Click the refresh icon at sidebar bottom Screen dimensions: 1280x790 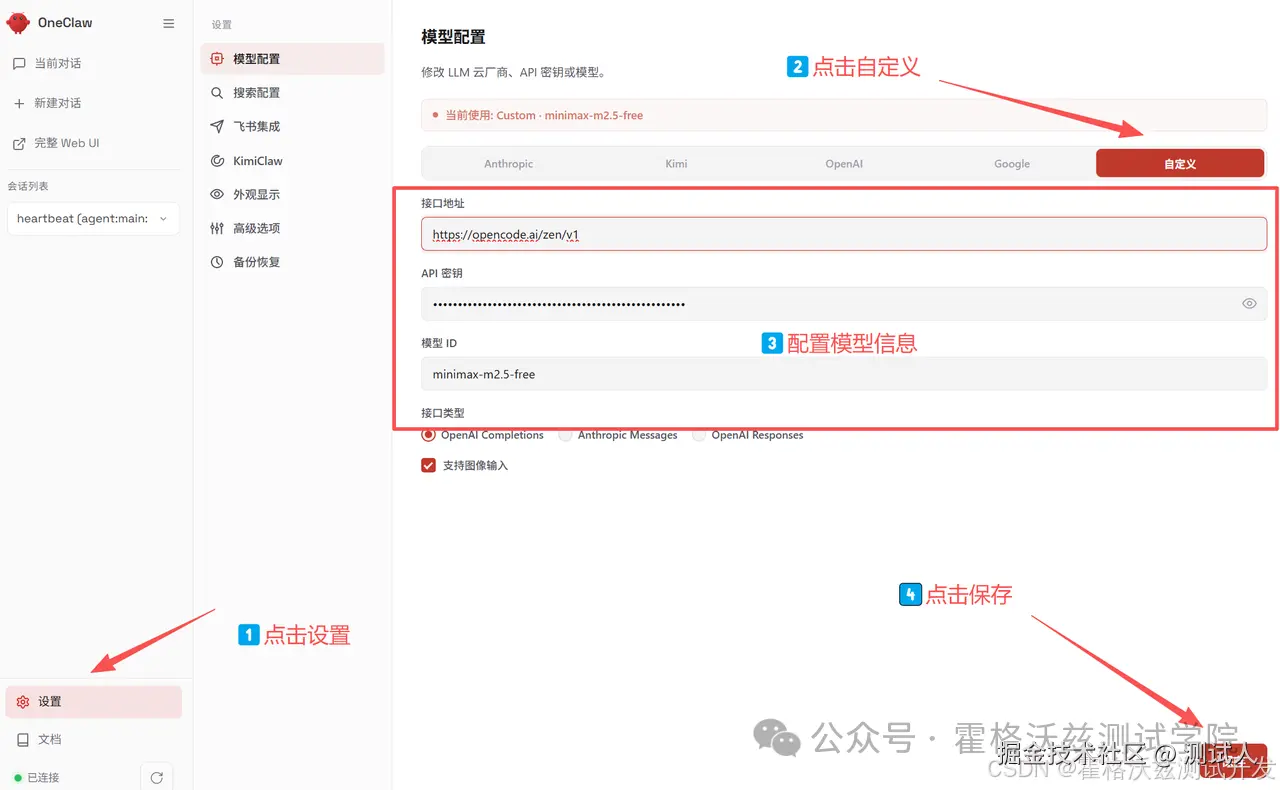(156, 777)
